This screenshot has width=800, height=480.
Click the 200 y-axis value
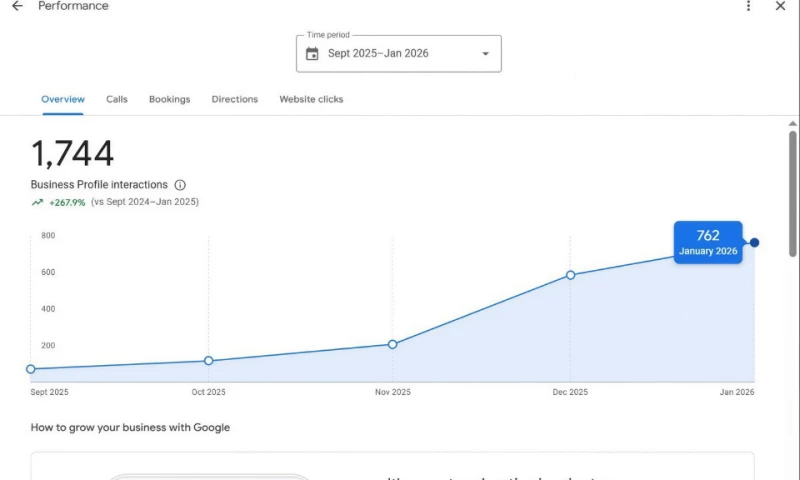[x=48, y=346]
